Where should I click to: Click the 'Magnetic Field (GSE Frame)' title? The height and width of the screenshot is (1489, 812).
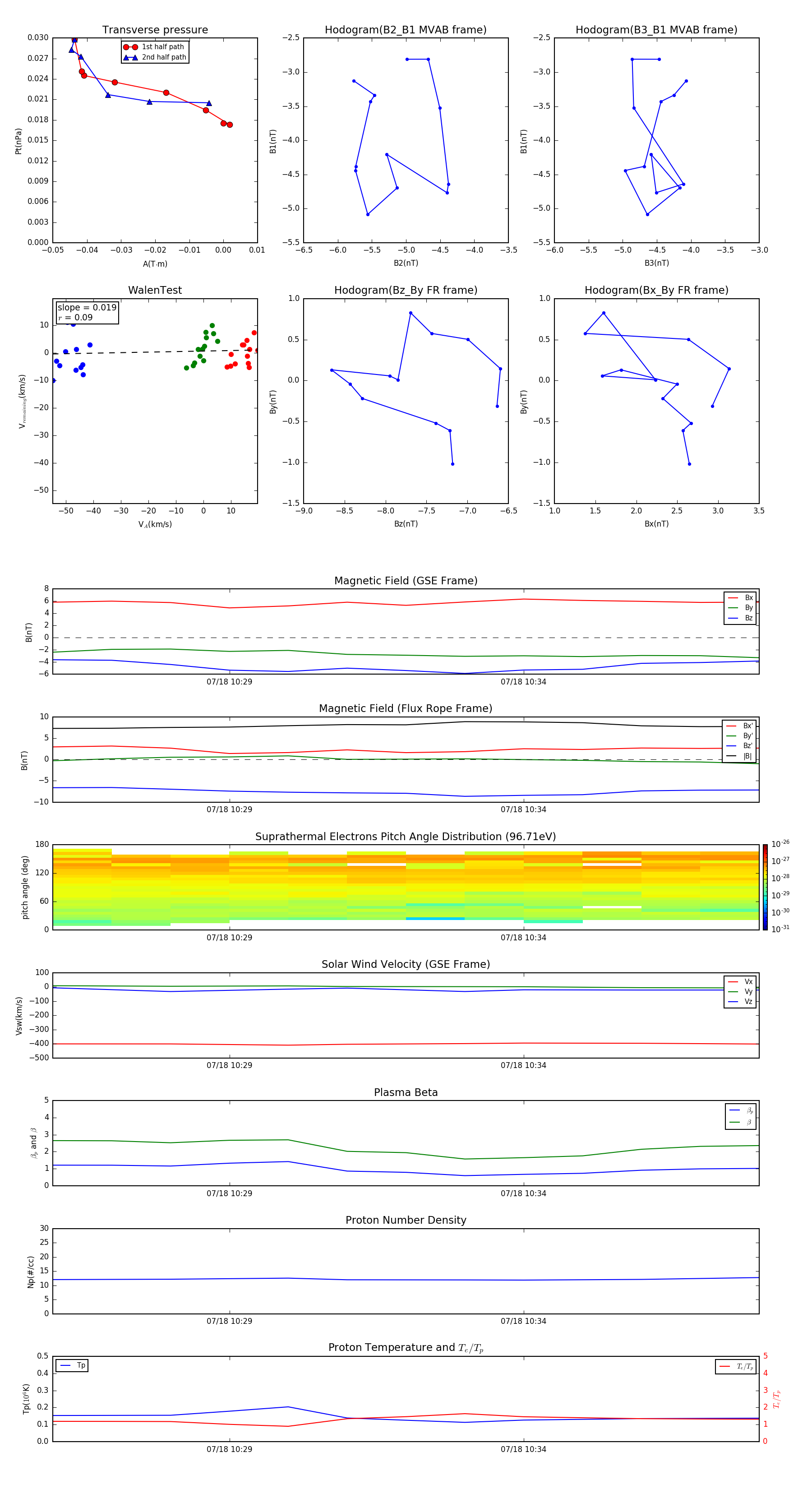406,581
